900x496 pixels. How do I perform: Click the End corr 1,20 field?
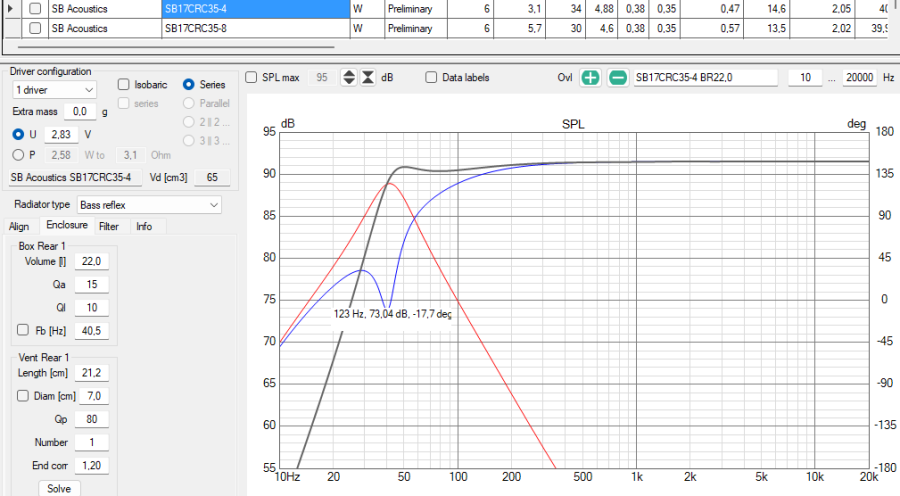click(x=91, y=466)
